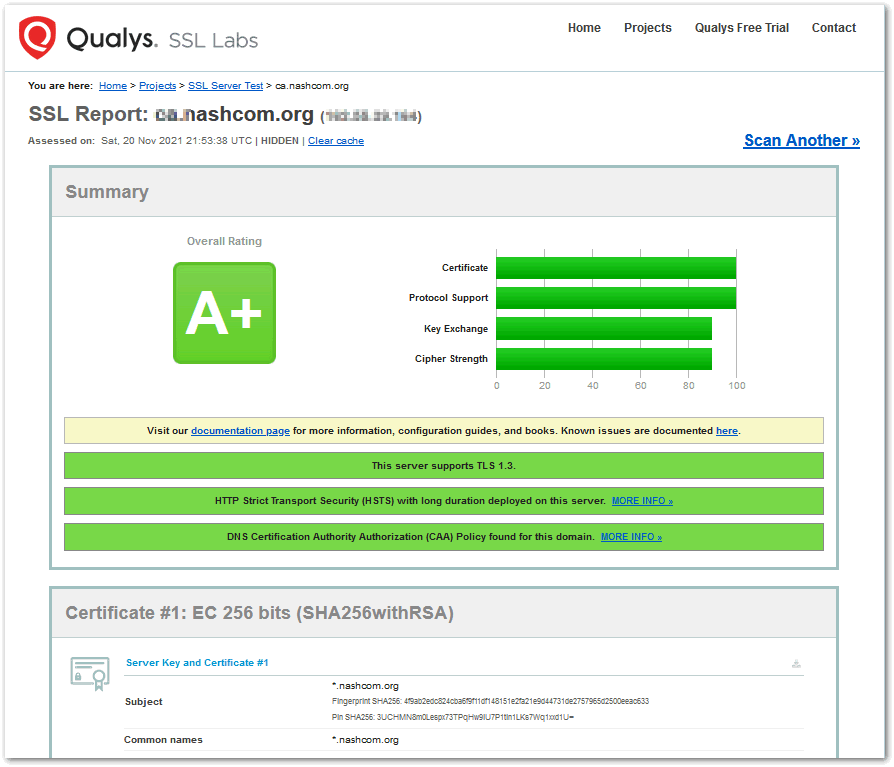Click the Qualys shield logo

pos(38,38)
